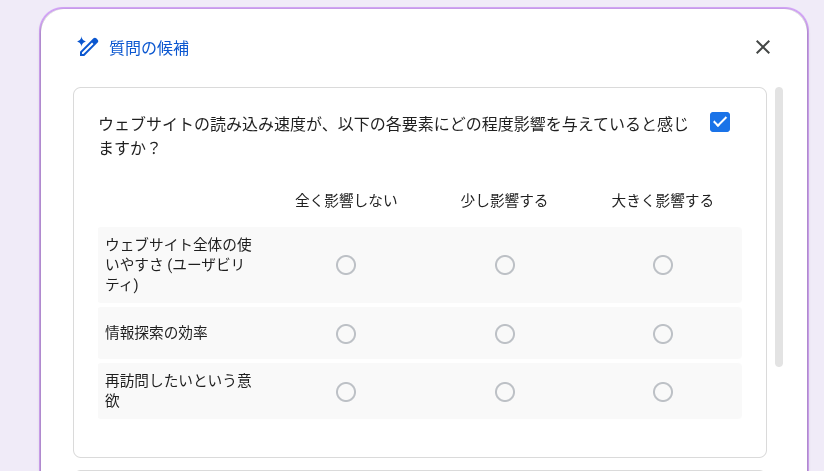Choose 大きく影響する for 情報探索の効率
Image resolution: width=824 pixels, height=471 pixels.
(663, 334)
